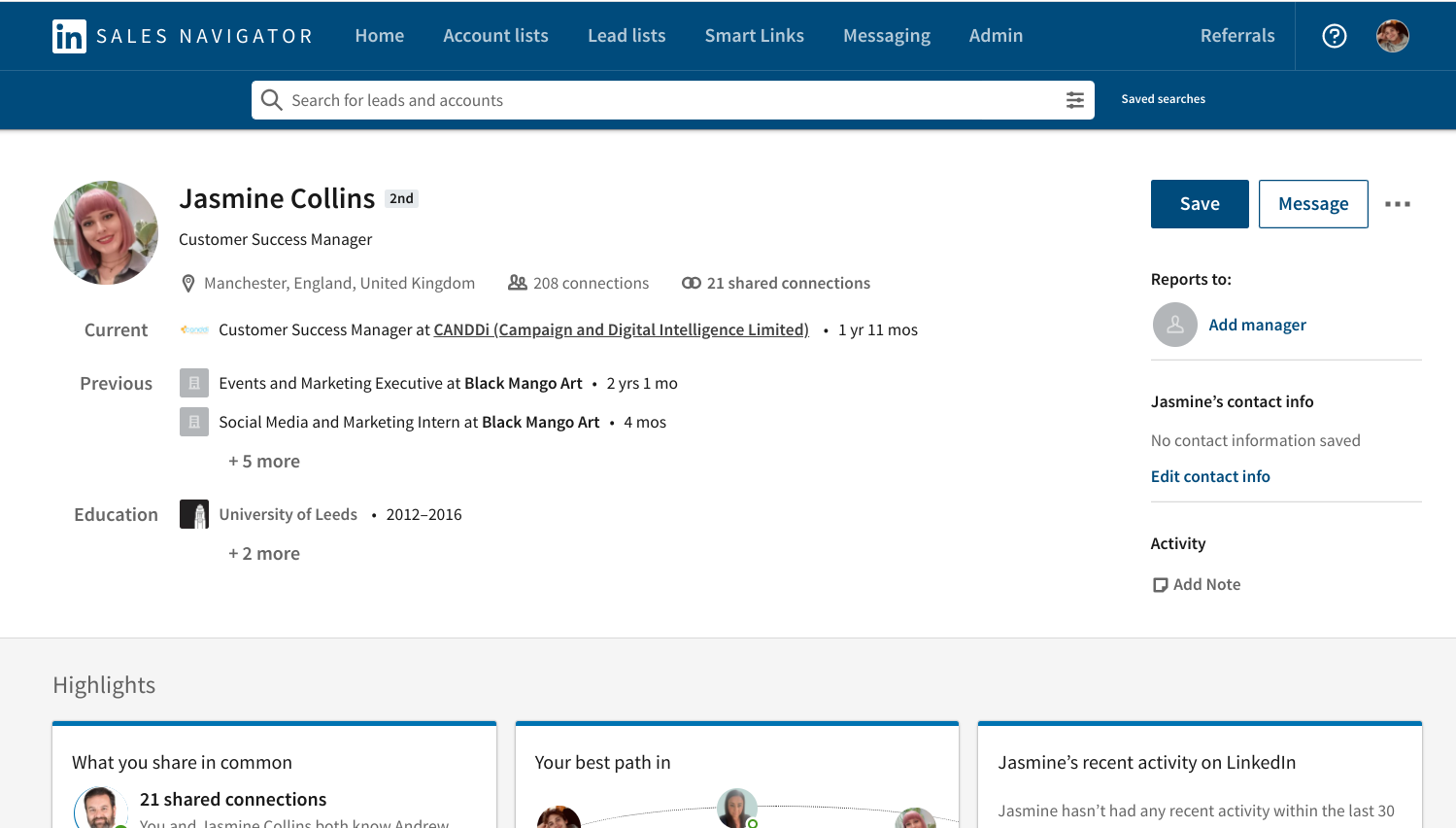This screenshot has width=1456, height=828.
Task: Click the Jasmine Collins name heading
Action: 277,198
